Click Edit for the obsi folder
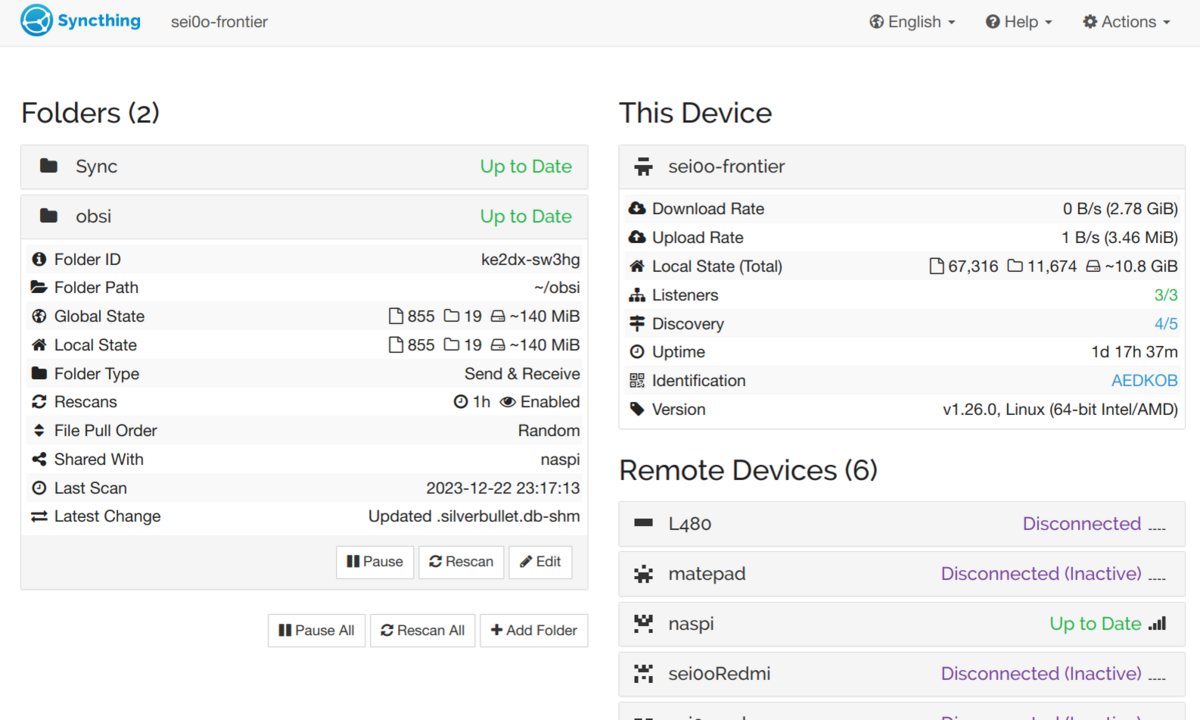 tap(540, 562)
